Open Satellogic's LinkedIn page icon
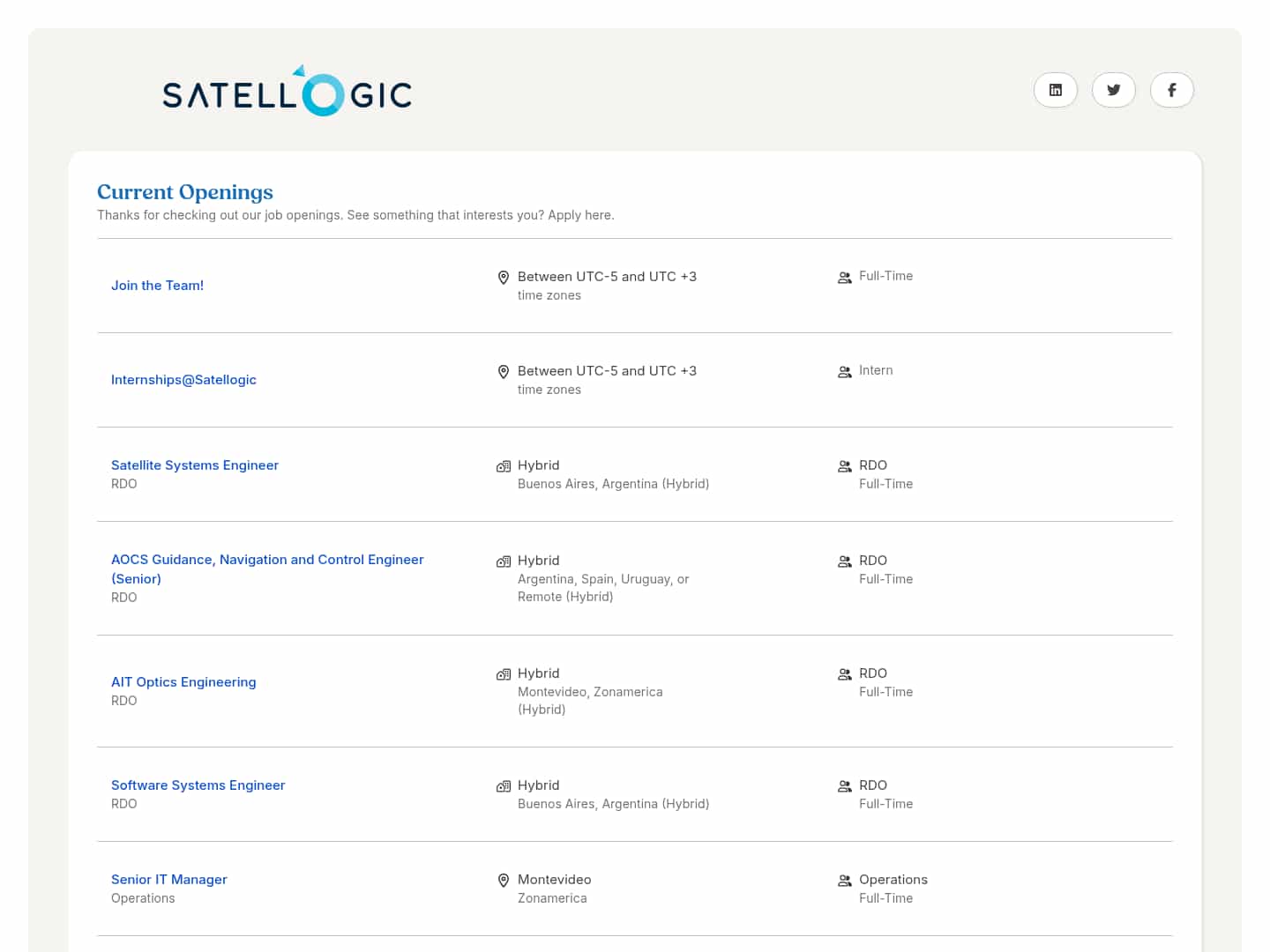This screenshot has width=1270, height=952. [x=1055, y=90]
